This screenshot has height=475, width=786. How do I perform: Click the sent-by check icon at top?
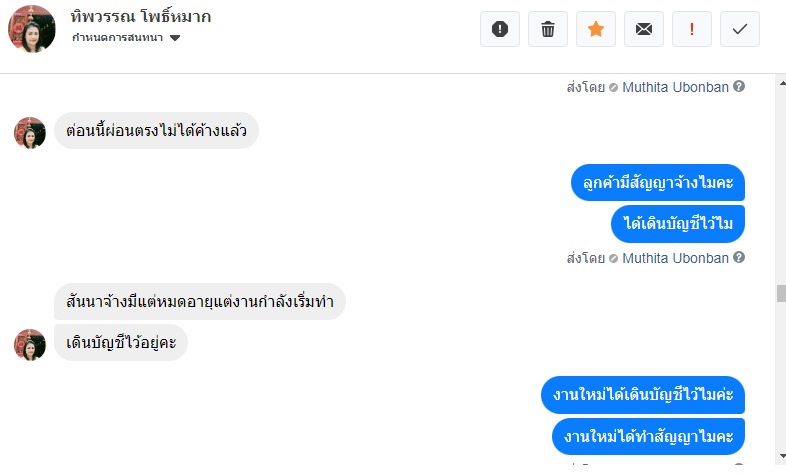click(613, 87)
